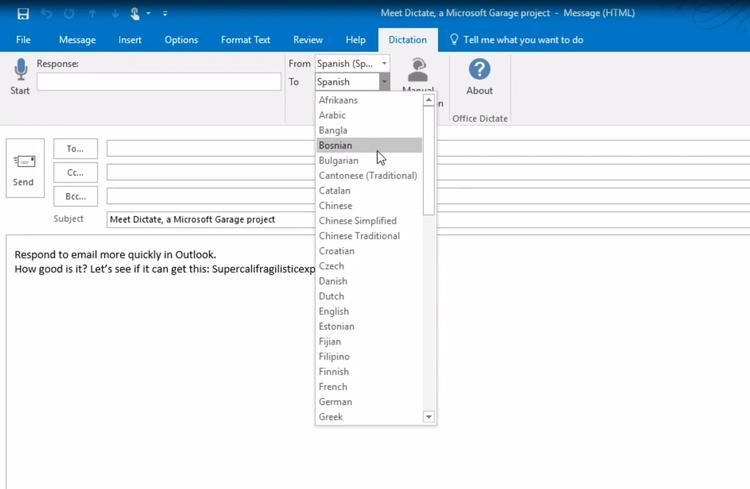
Task: Select Fijian language
Action: (x=369, y=341)
